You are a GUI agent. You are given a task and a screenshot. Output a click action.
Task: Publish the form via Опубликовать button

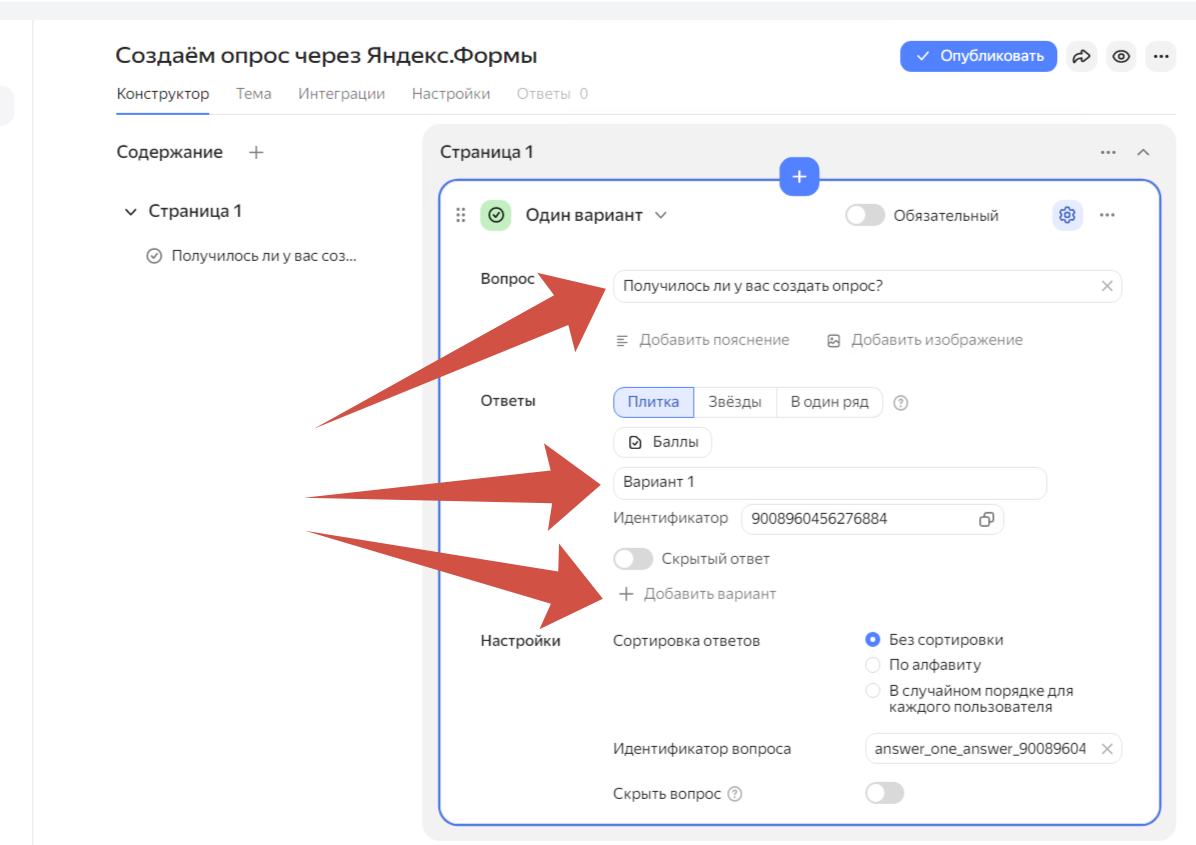(978, 57)
